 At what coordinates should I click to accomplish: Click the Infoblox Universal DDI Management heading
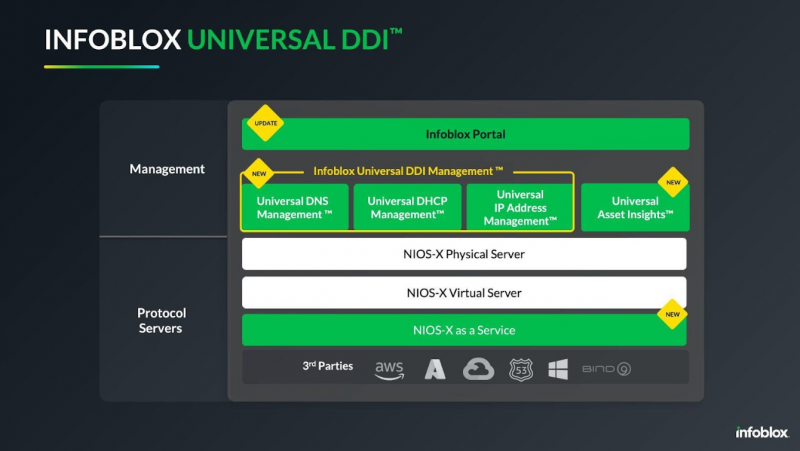408,171
